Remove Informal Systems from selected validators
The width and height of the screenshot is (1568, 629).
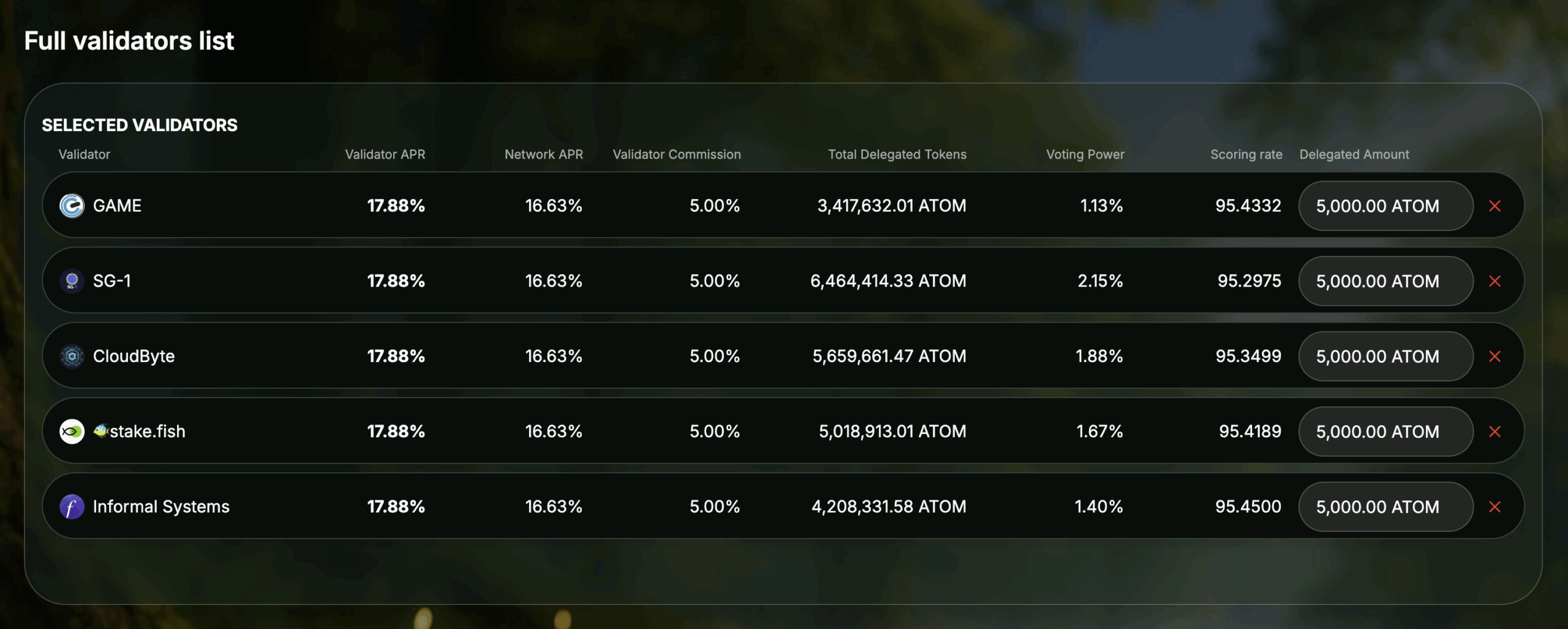pos(1495,507)
